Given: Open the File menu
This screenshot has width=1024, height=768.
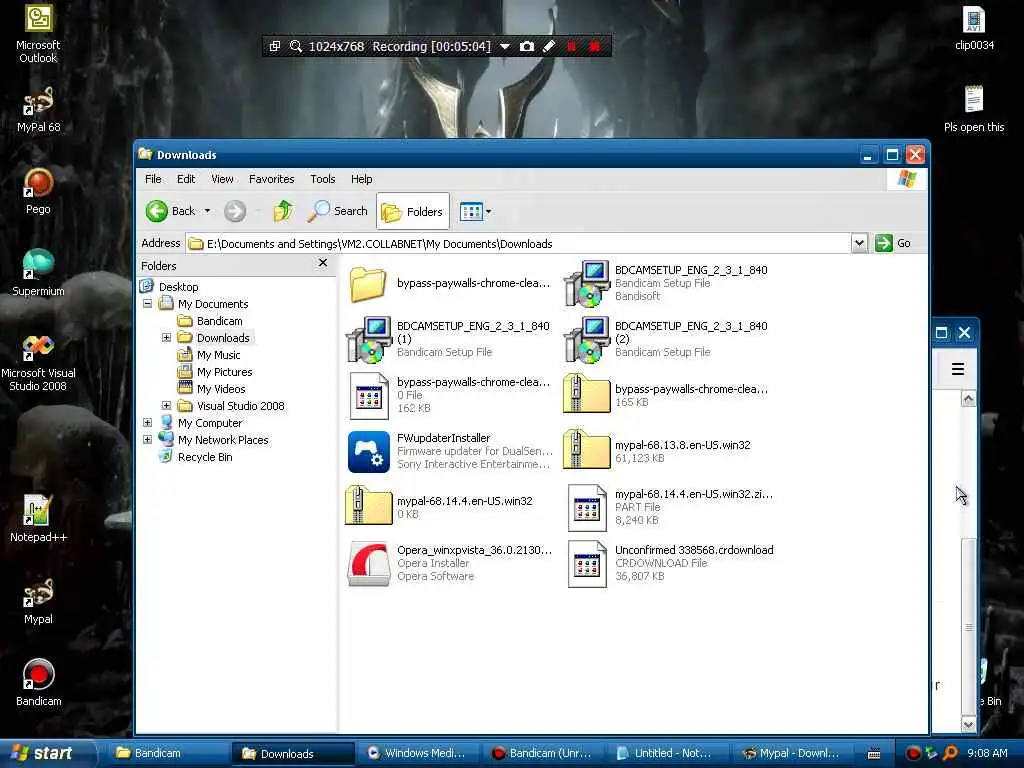Looking at the screenshot, I should pyautogui.click(x=153, y=179).
